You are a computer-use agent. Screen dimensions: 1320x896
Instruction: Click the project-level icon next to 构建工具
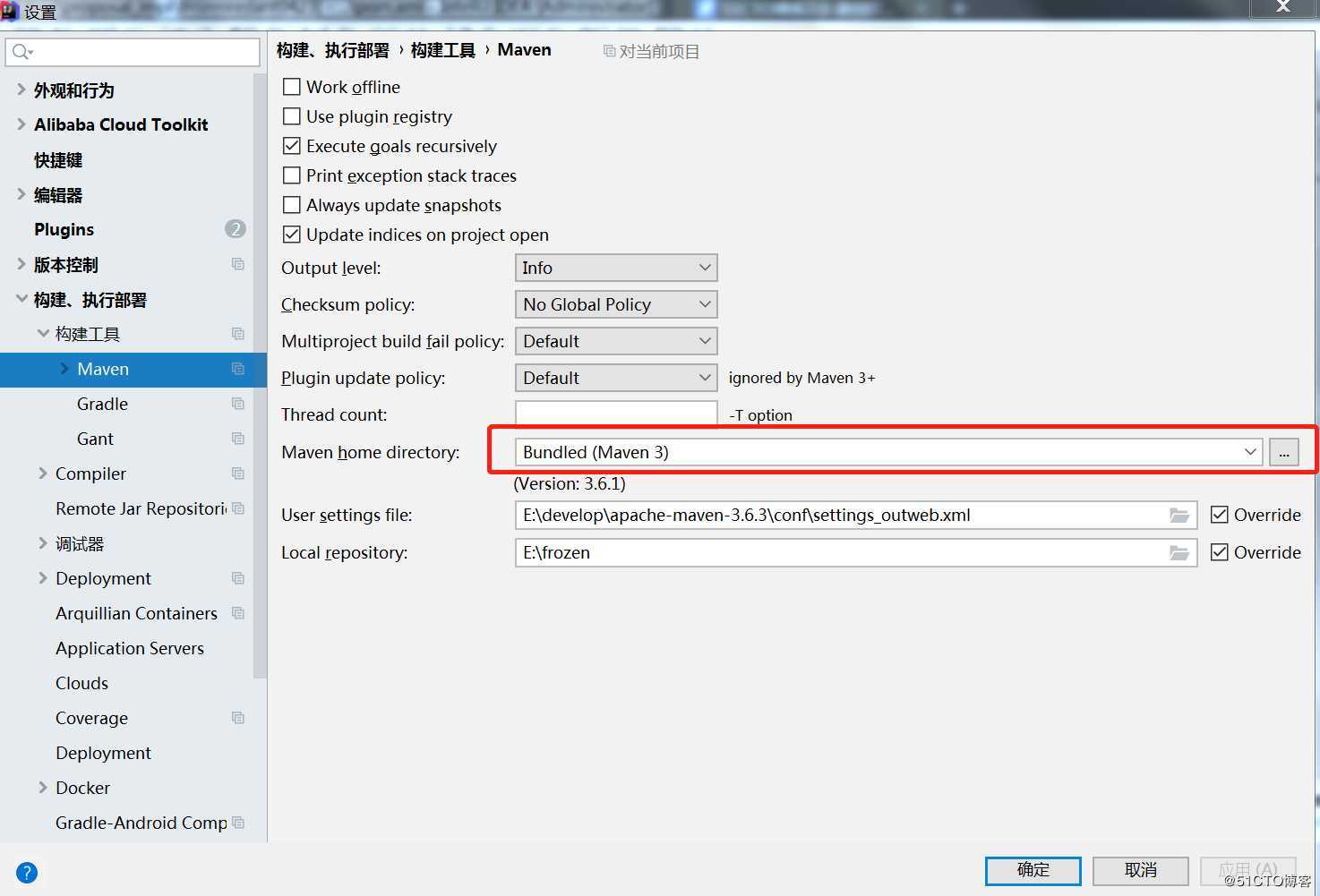tap(237, 334)
